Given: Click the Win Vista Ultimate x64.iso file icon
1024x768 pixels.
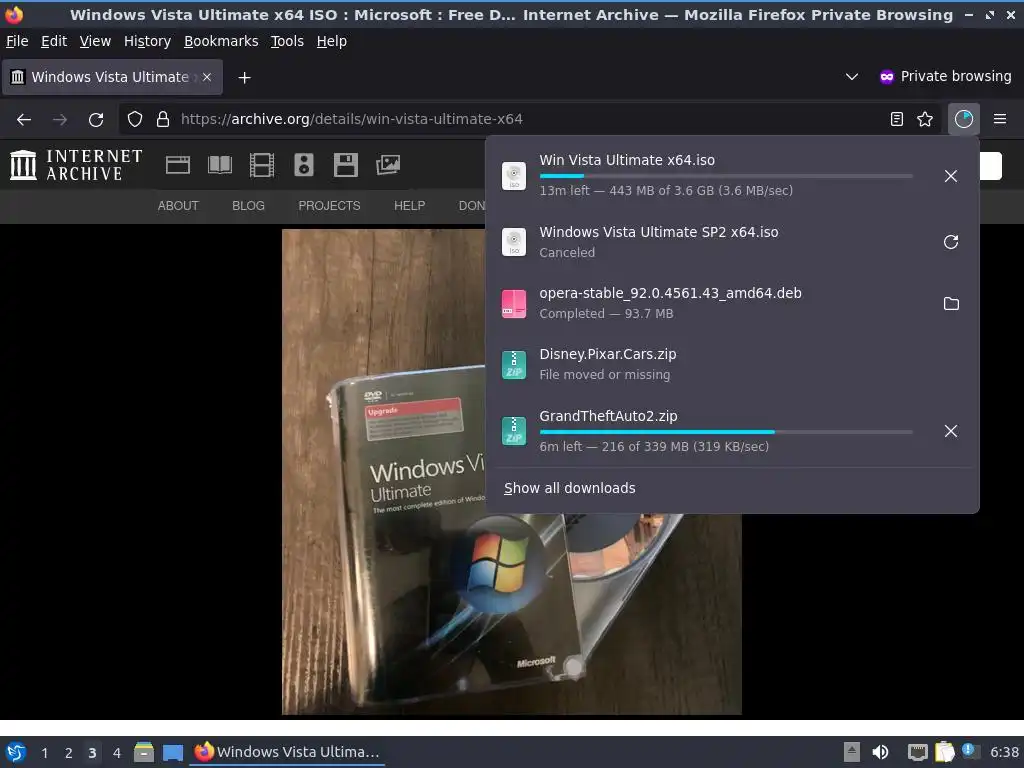Looking at the screenshot, I should (x=514, y=176).
